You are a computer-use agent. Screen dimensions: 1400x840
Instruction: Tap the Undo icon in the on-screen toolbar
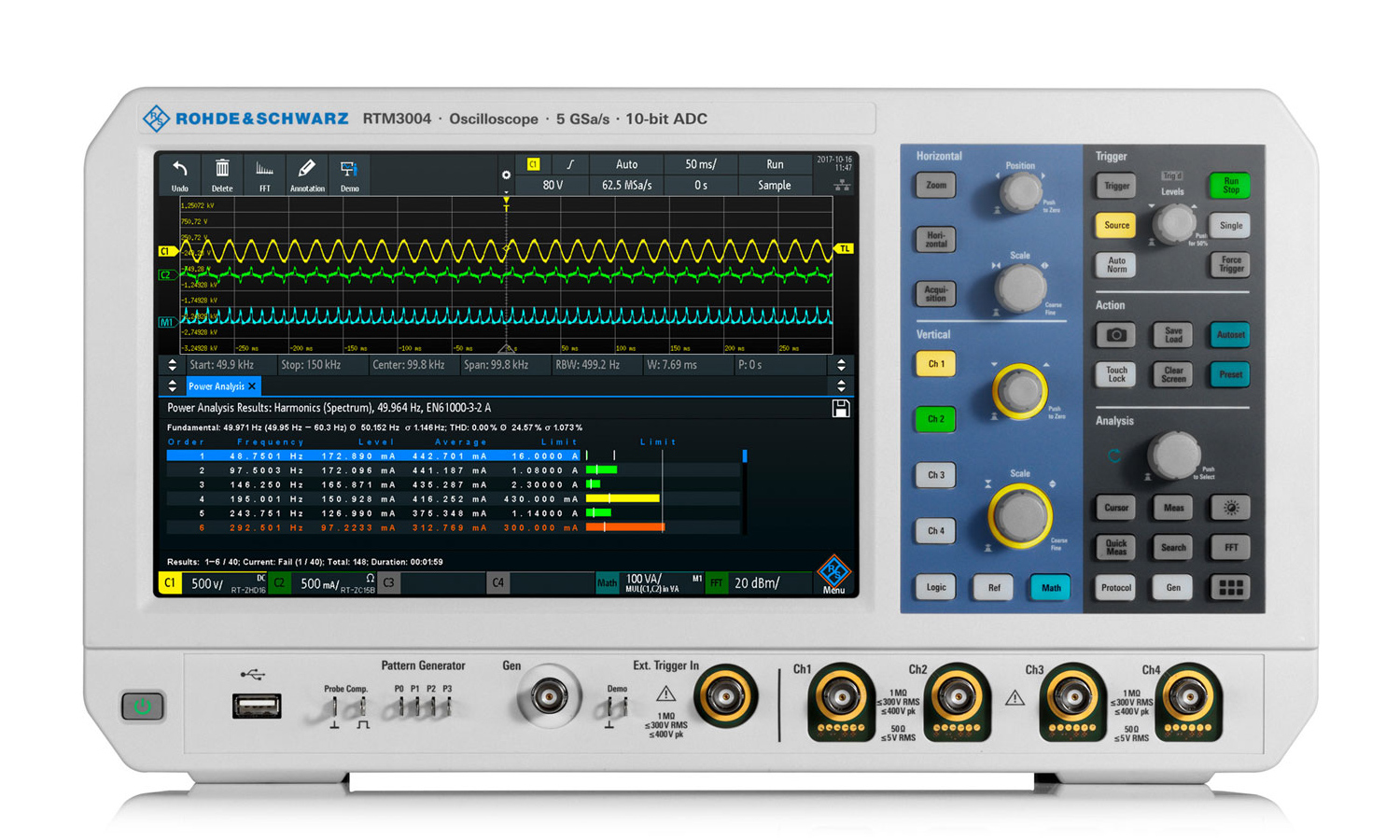point(180,175)
